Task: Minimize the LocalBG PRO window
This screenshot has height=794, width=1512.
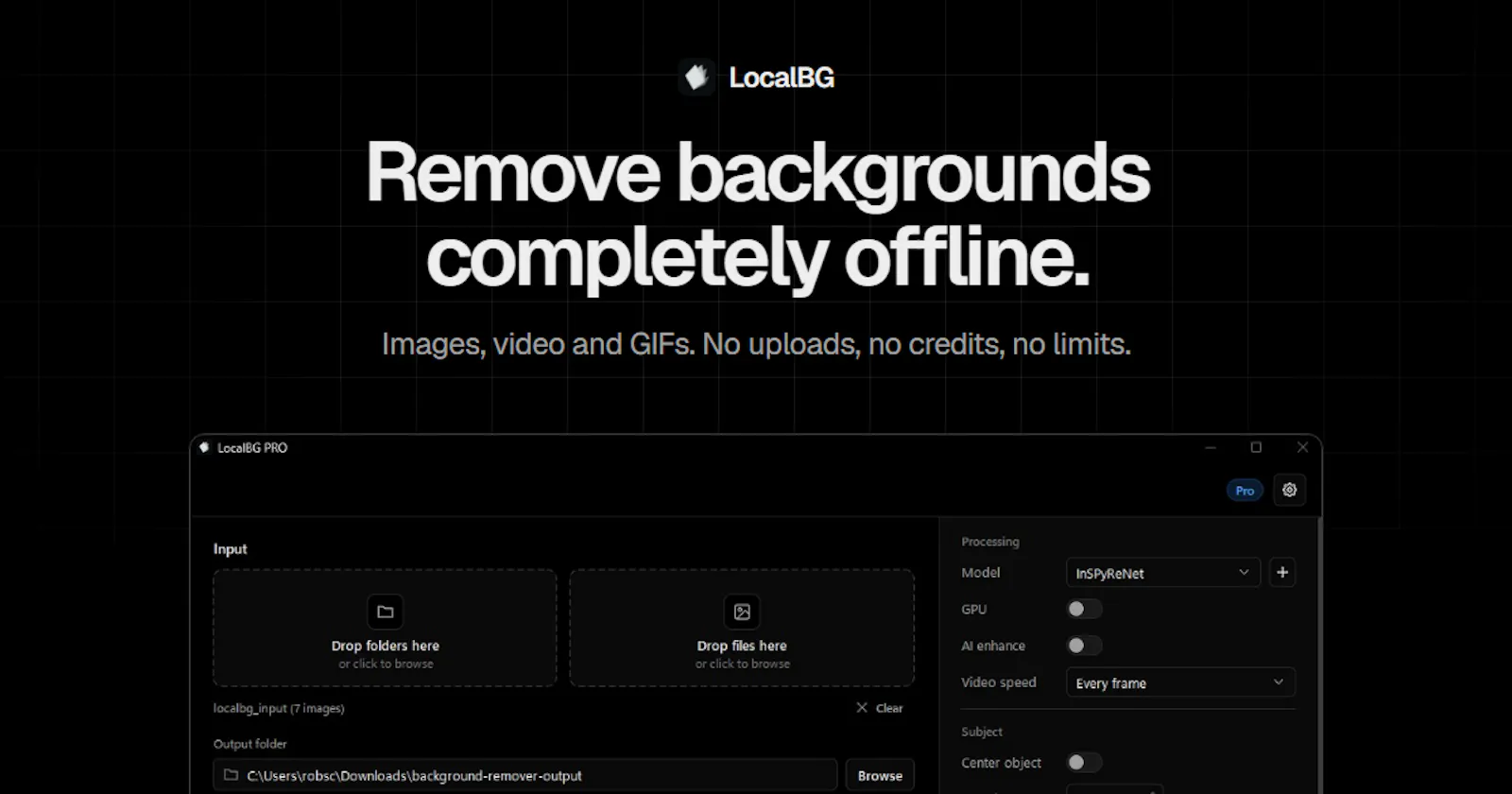Action: (x=1211, y=447)
